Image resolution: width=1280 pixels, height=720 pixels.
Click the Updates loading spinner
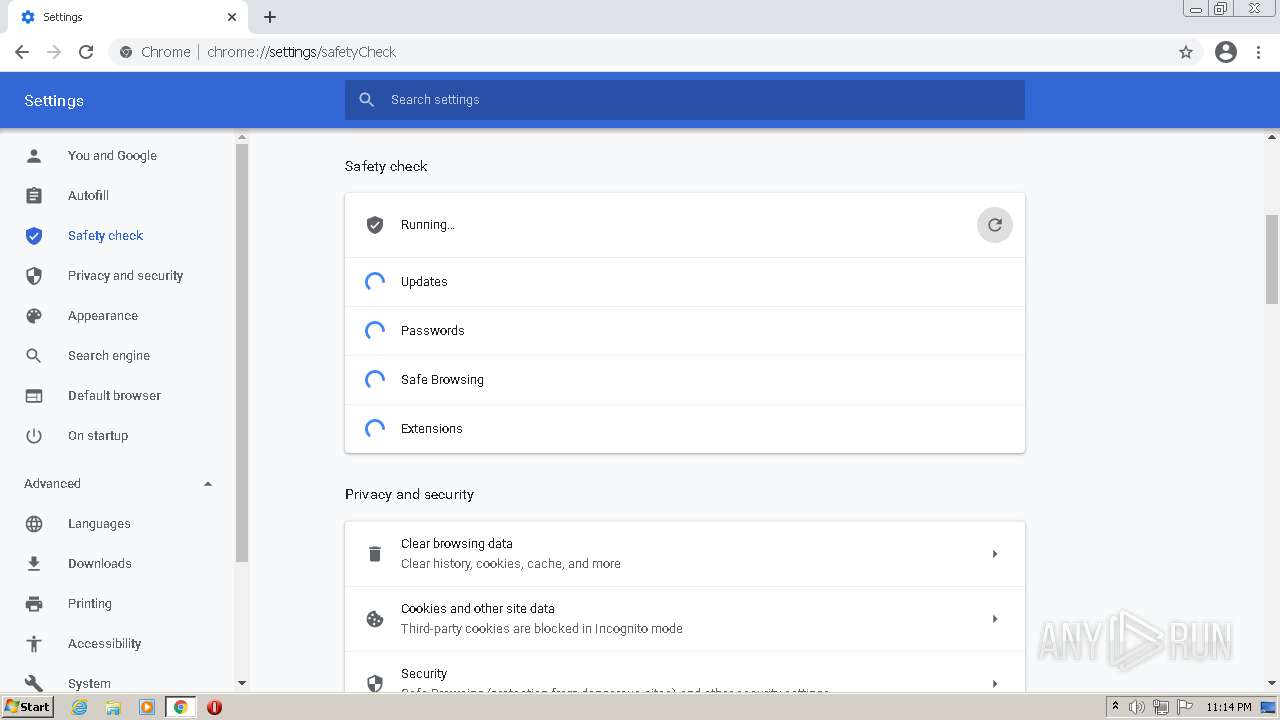375,282
